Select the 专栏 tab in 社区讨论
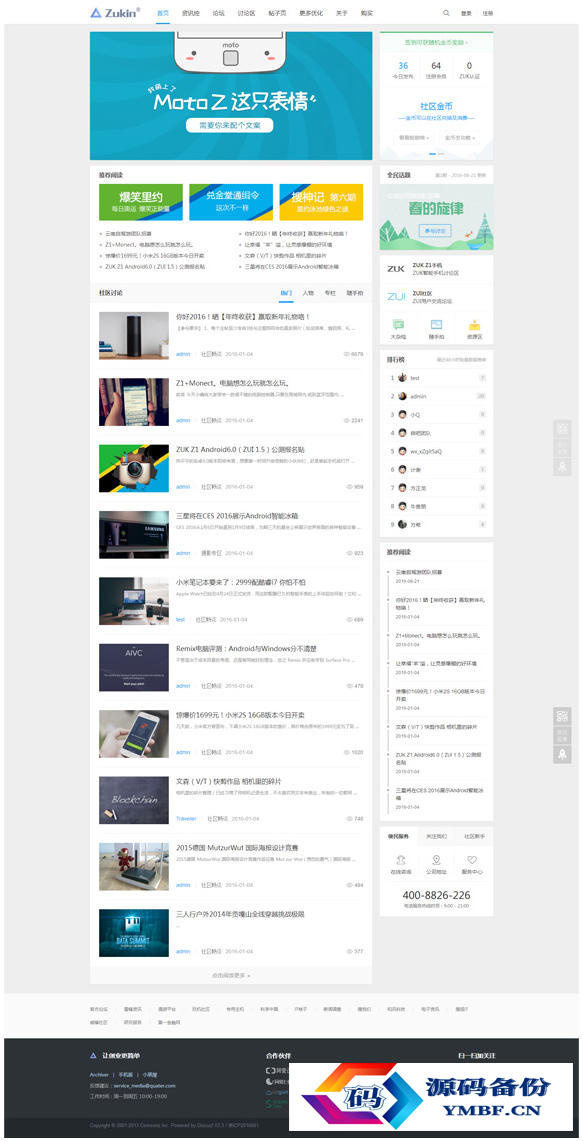The image size is (583, 1141). 330,293
